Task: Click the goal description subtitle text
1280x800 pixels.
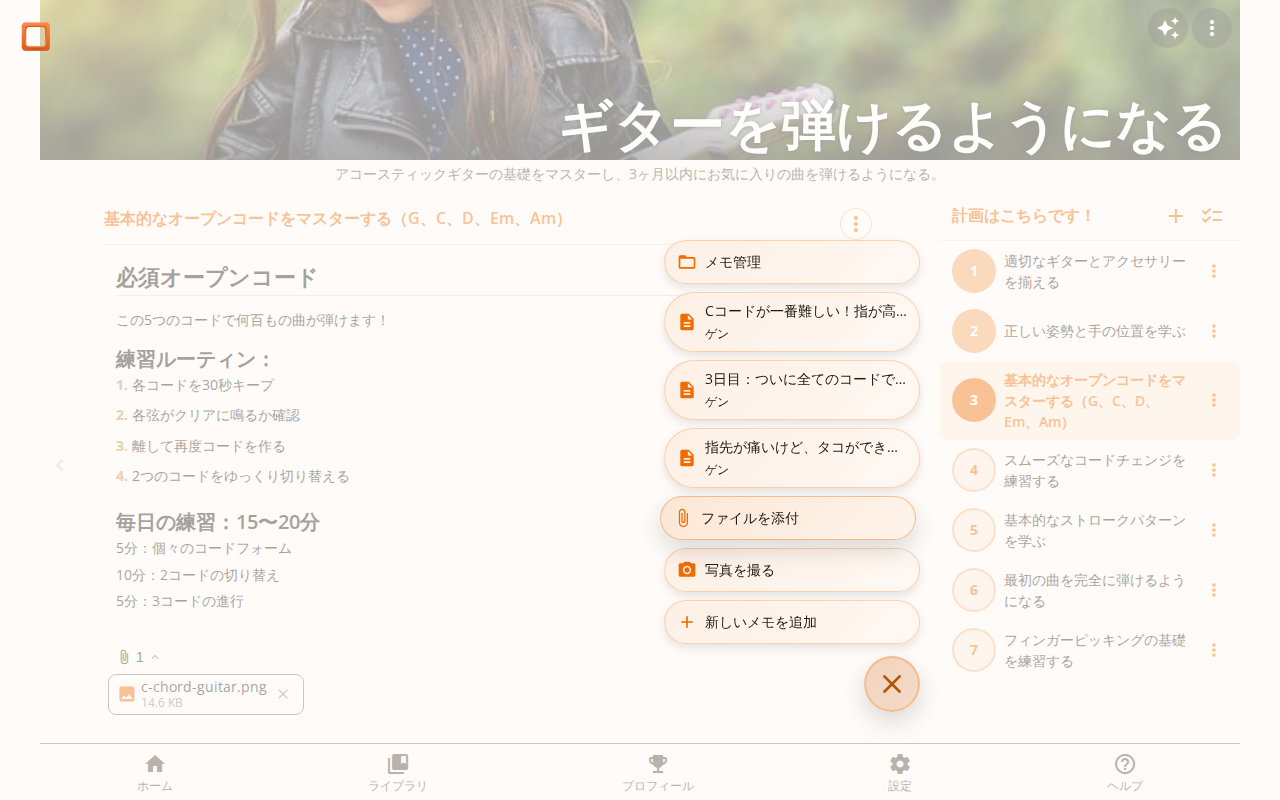Action: click(x=640, y=174)
